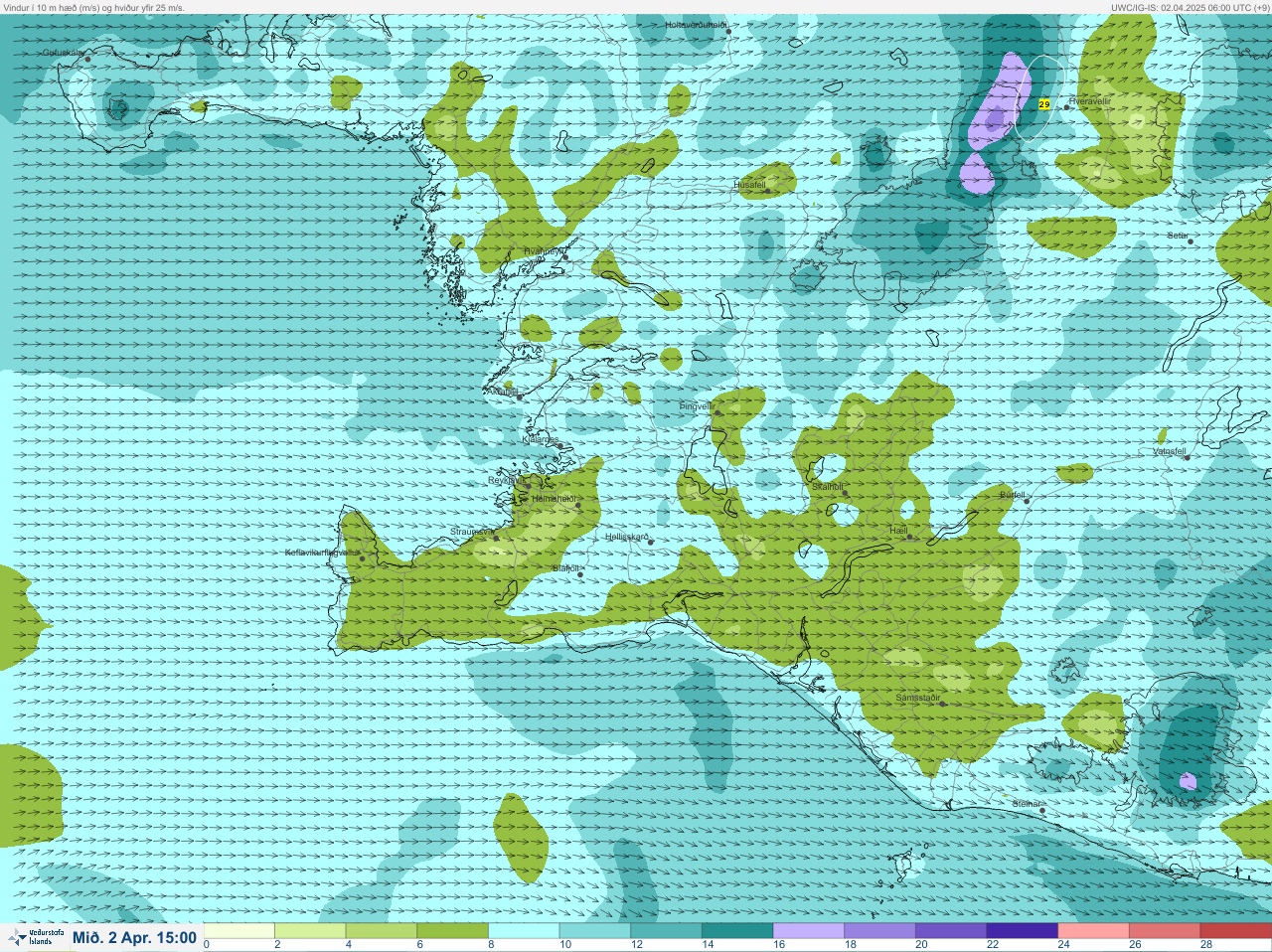1272x952 pixels.
Task: Select the 28+ m/s red legend swatch
Action: tap(1236, 931)
